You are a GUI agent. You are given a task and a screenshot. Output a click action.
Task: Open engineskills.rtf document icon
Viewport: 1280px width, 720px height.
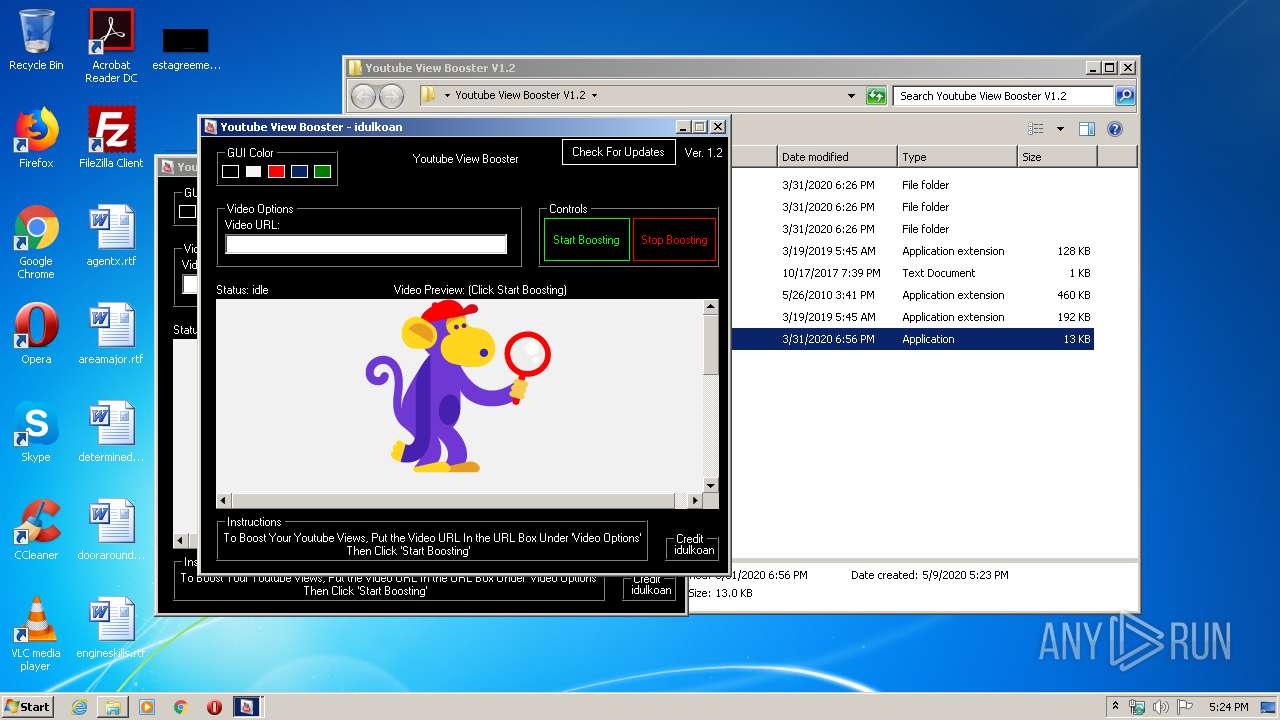111,628
